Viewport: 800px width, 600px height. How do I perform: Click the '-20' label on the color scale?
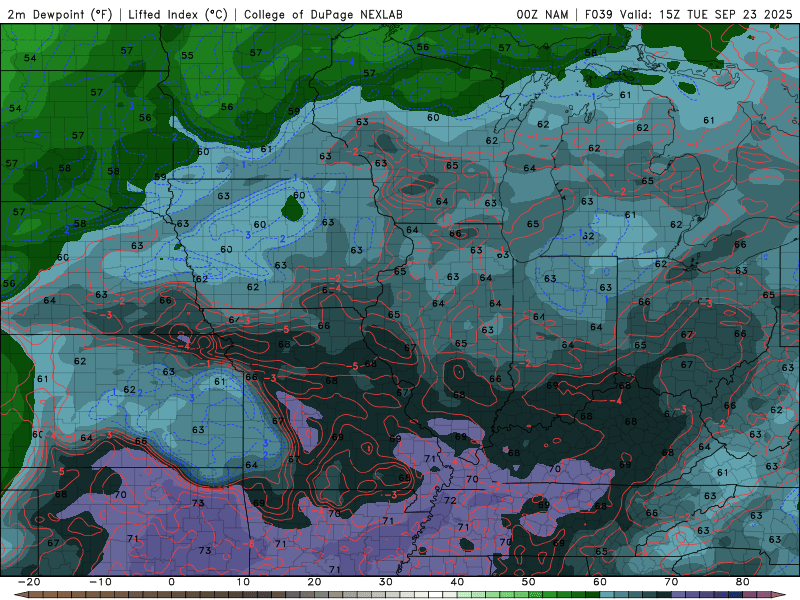pyautogui.click(x=29, y=582)
